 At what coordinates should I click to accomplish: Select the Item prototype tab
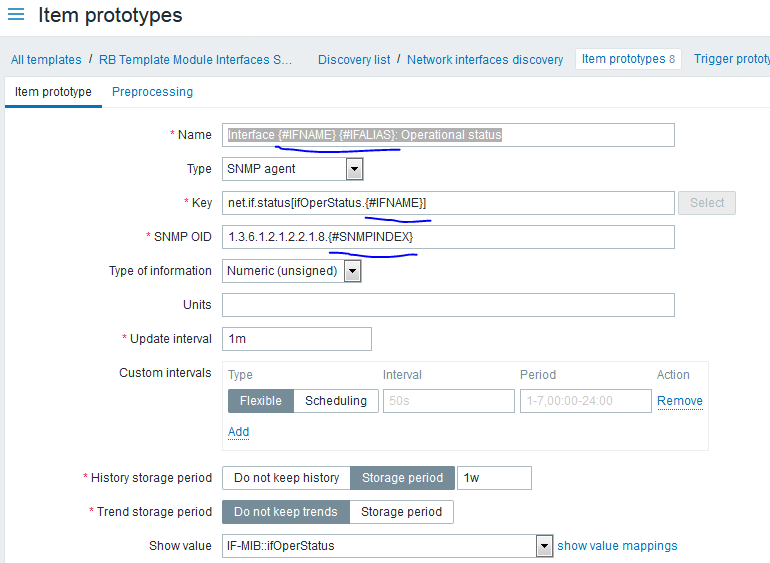53,92
